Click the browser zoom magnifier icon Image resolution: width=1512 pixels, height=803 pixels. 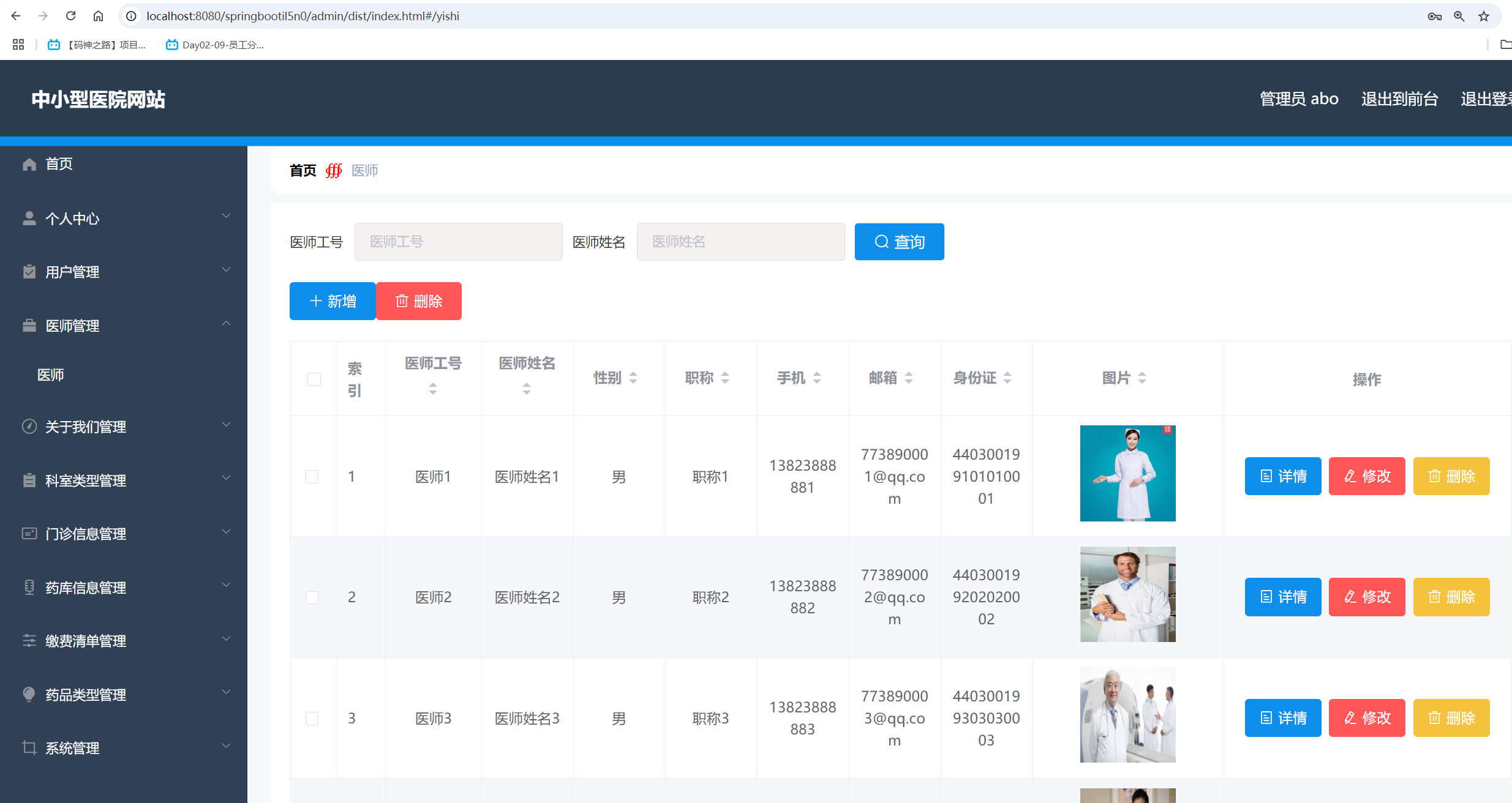(x=1459, y=17)
